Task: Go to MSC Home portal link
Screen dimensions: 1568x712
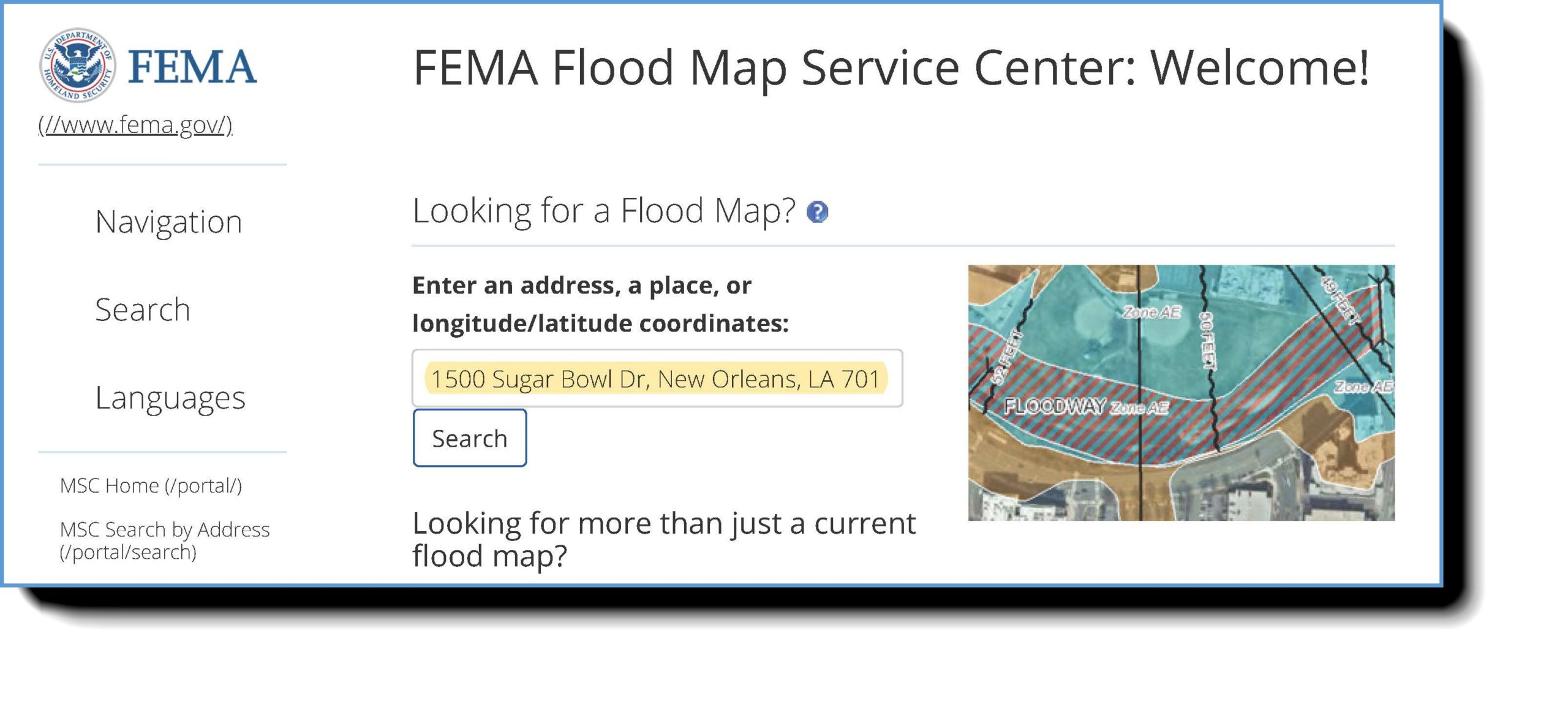Action: tap(151, 485)
